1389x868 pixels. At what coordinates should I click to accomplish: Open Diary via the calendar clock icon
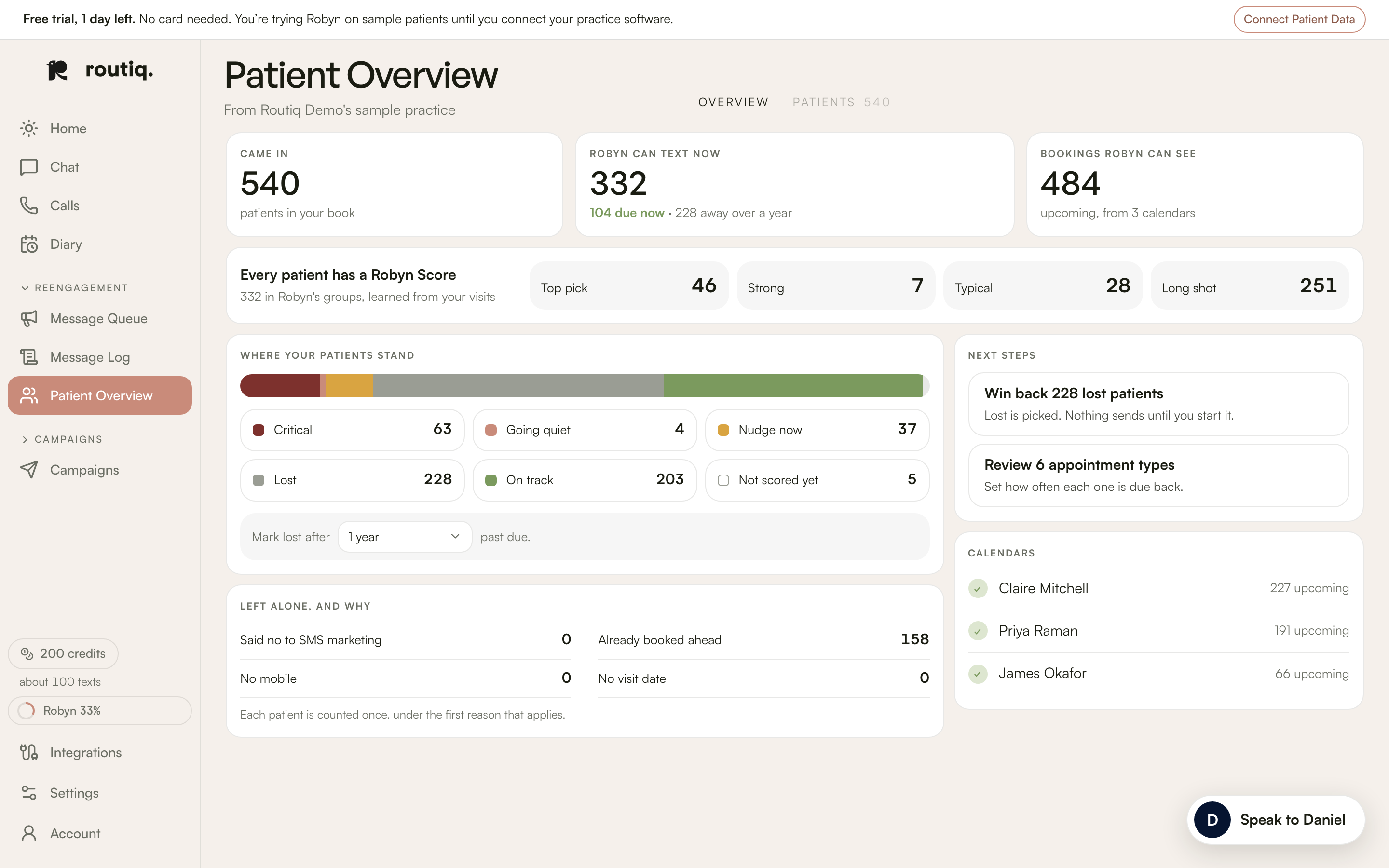(x=29, y=244)
